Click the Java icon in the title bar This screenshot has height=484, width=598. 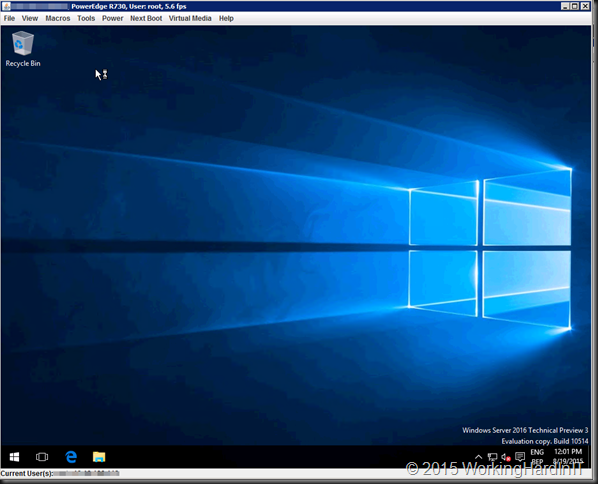tap(6, 6)
